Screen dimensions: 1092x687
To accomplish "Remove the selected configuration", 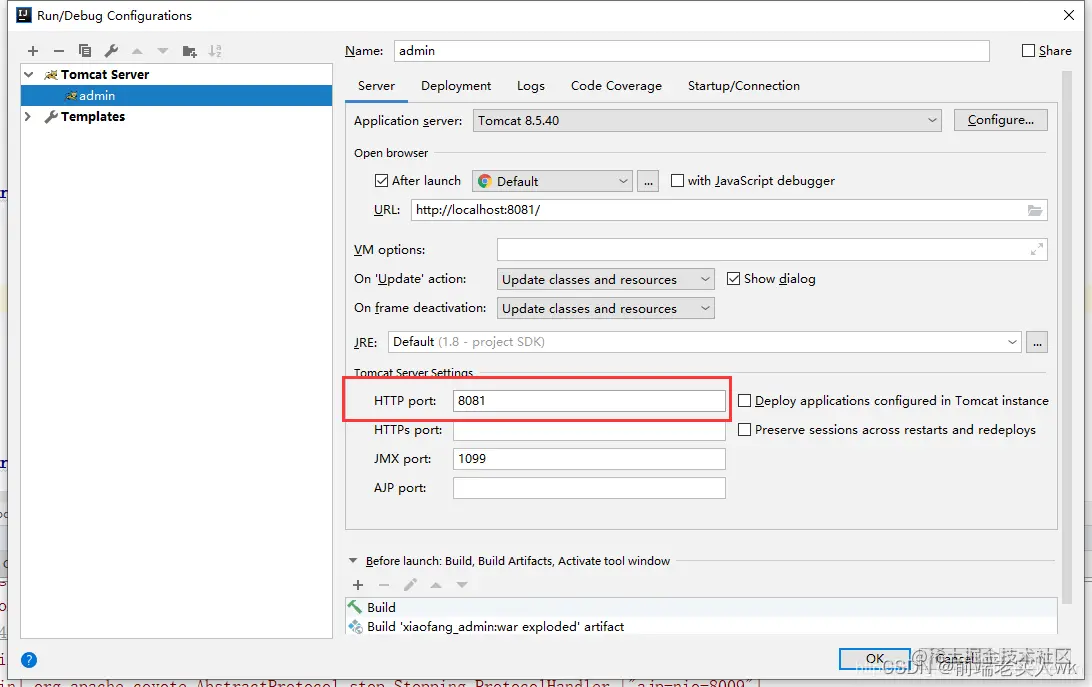I will pos(58,51).
